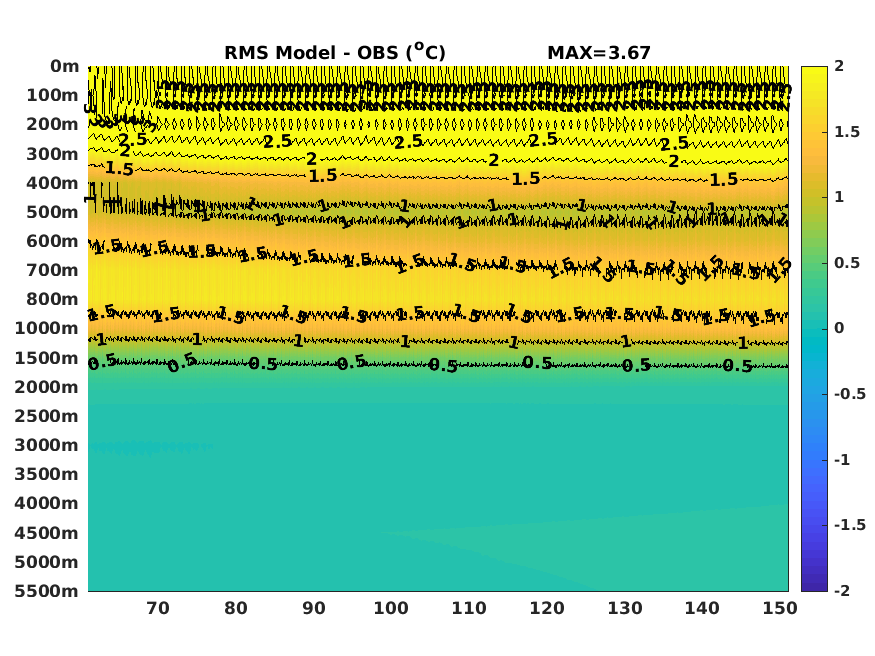Click the colorbar tick label '1.5'
Screen dimensions: 875x656
(x=847, y=132)
